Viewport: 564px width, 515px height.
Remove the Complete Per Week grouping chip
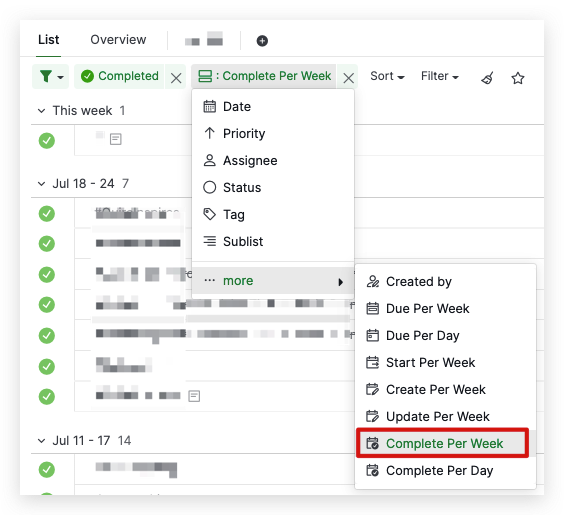coord(348,77)
